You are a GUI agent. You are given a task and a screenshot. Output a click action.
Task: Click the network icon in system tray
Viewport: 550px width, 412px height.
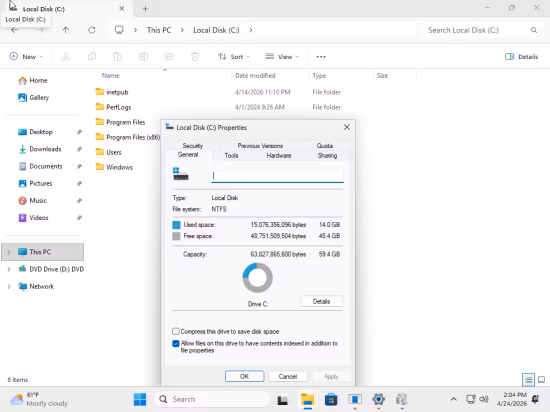[471, 399]
